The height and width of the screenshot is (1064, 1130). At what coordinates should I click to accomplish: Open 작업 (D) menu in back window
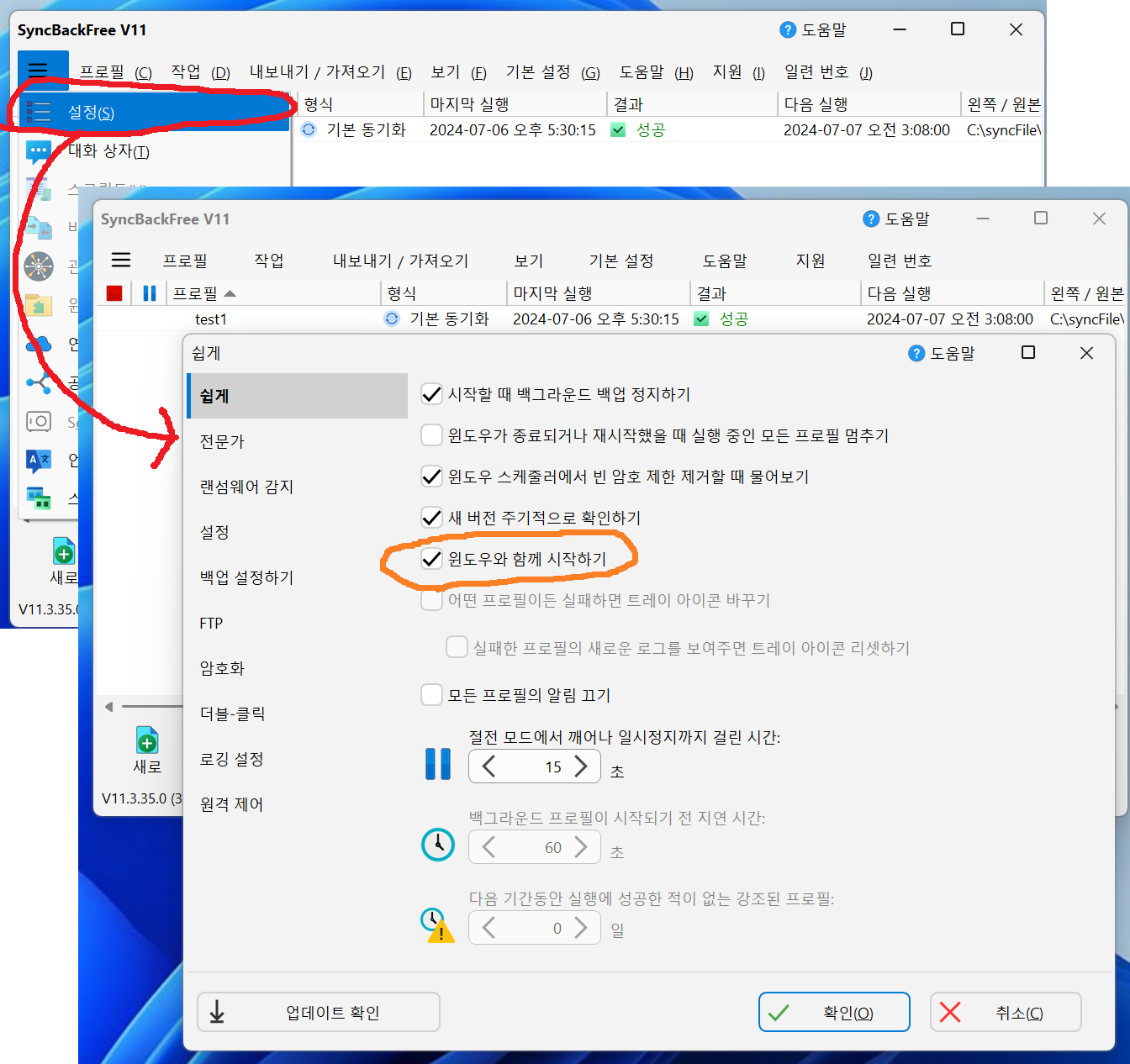coord(200,72)
